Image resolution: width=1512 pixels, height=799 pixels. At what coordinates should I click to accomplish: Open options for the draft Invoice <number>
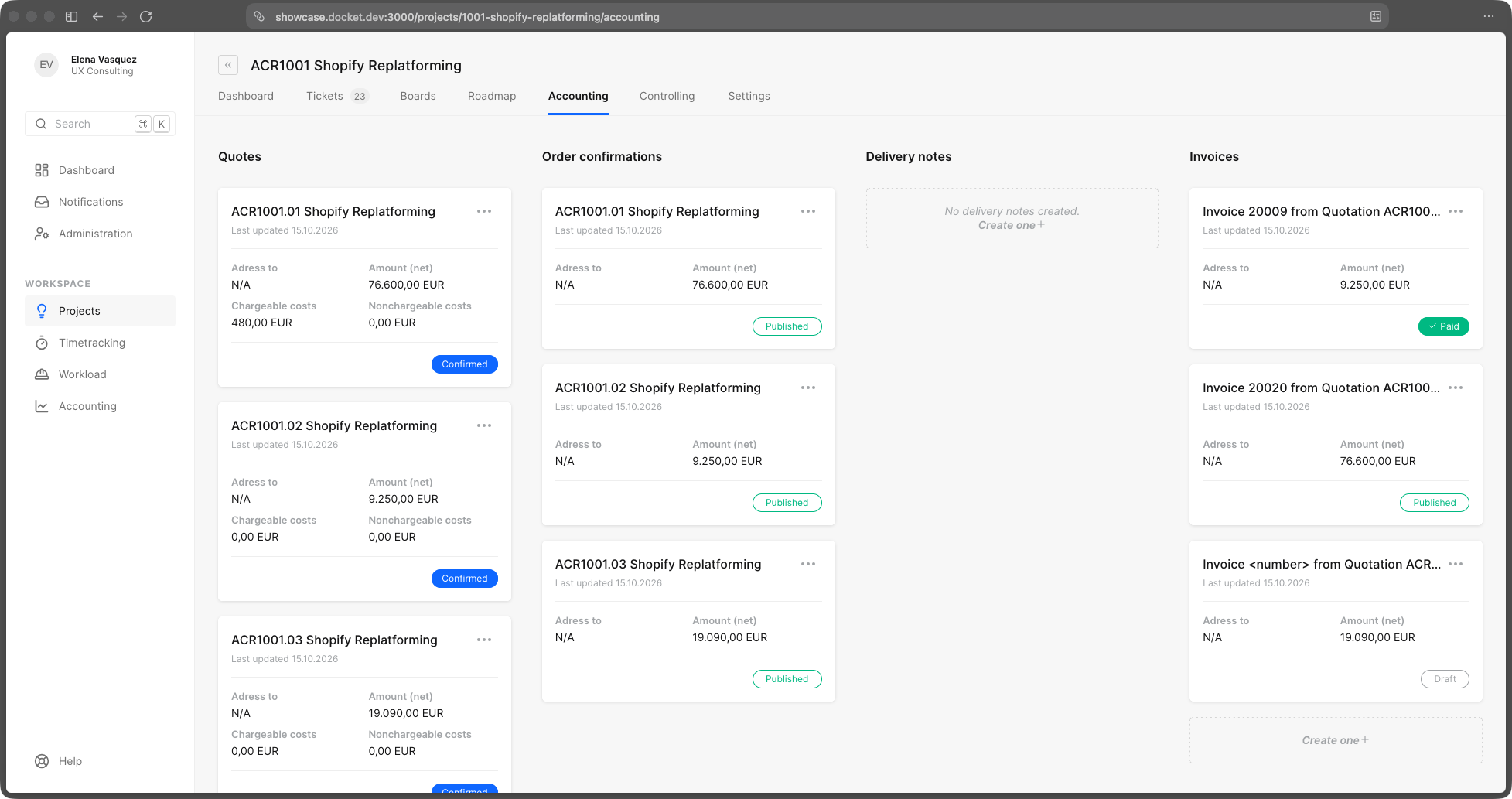pyautogui.click(x=1456, y=564)
